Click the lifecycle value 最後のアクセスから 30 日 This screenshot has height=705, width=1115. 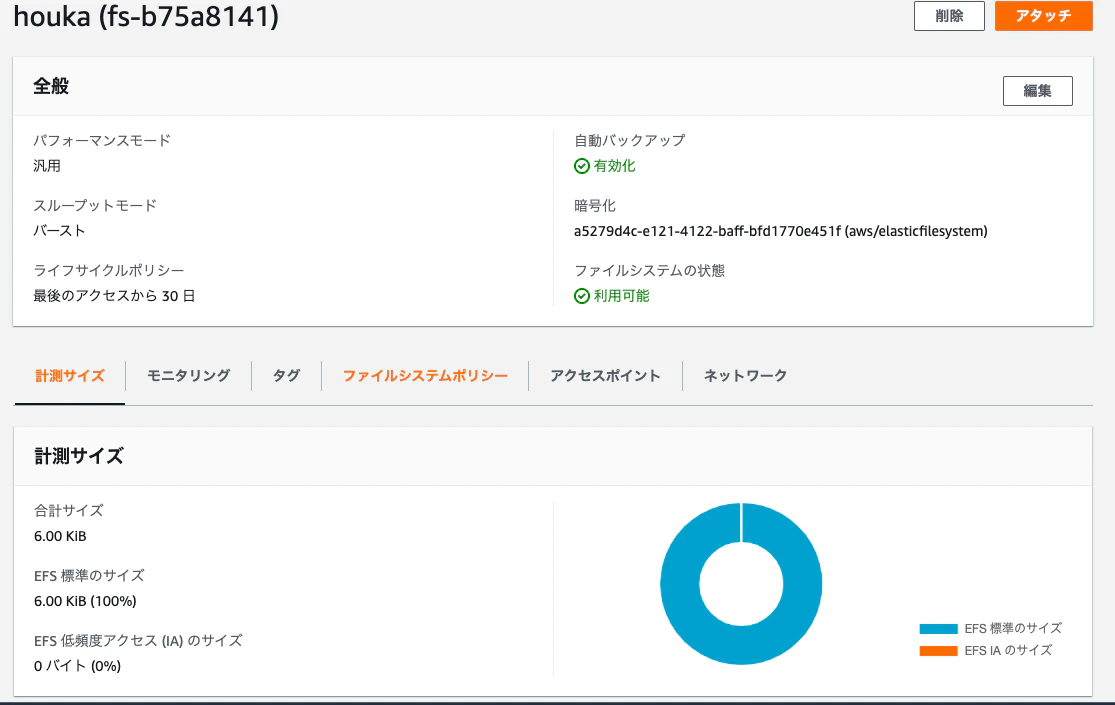114,296
